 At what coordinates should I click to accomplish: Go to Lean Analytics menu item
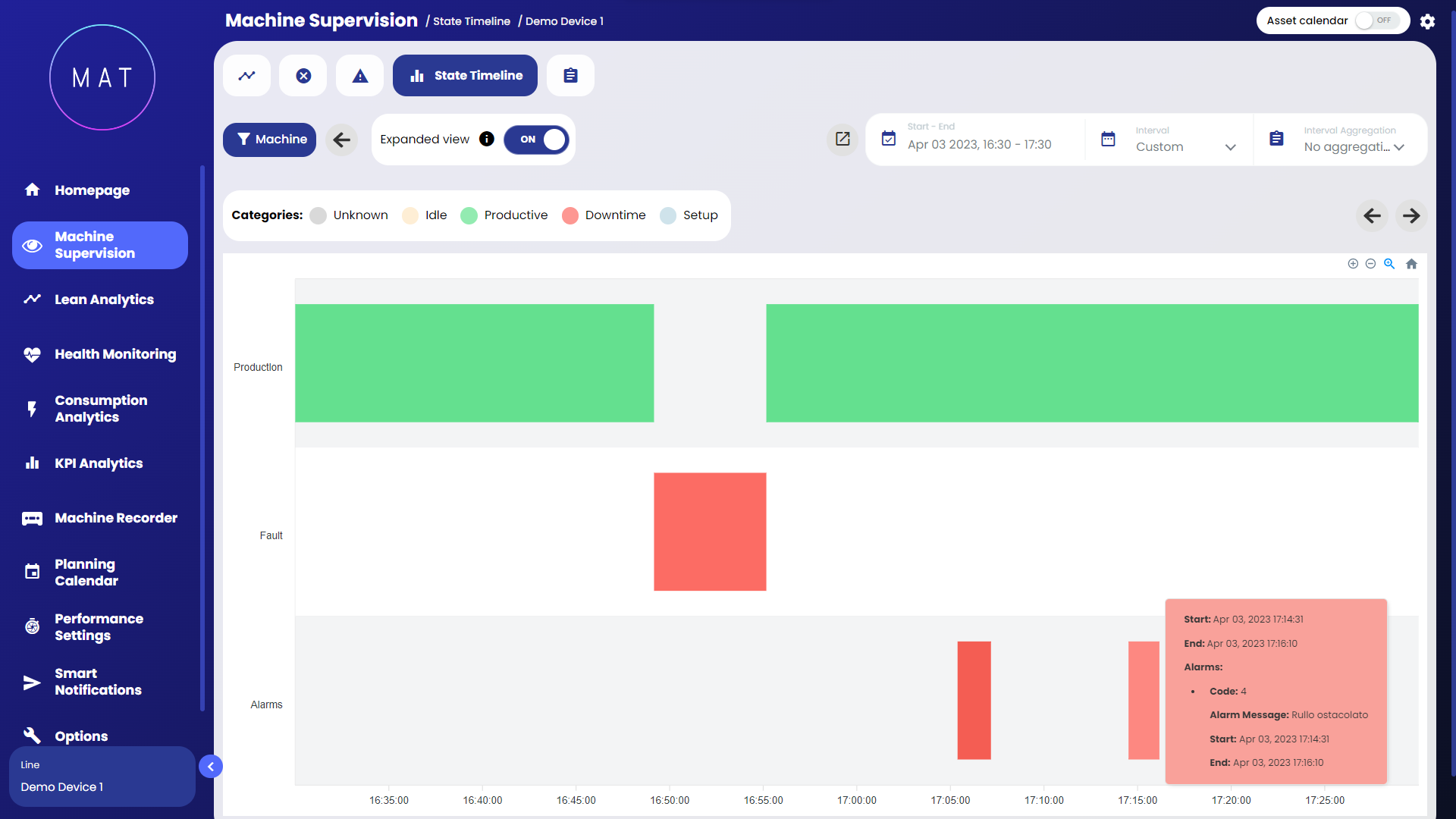coord(104,300)
